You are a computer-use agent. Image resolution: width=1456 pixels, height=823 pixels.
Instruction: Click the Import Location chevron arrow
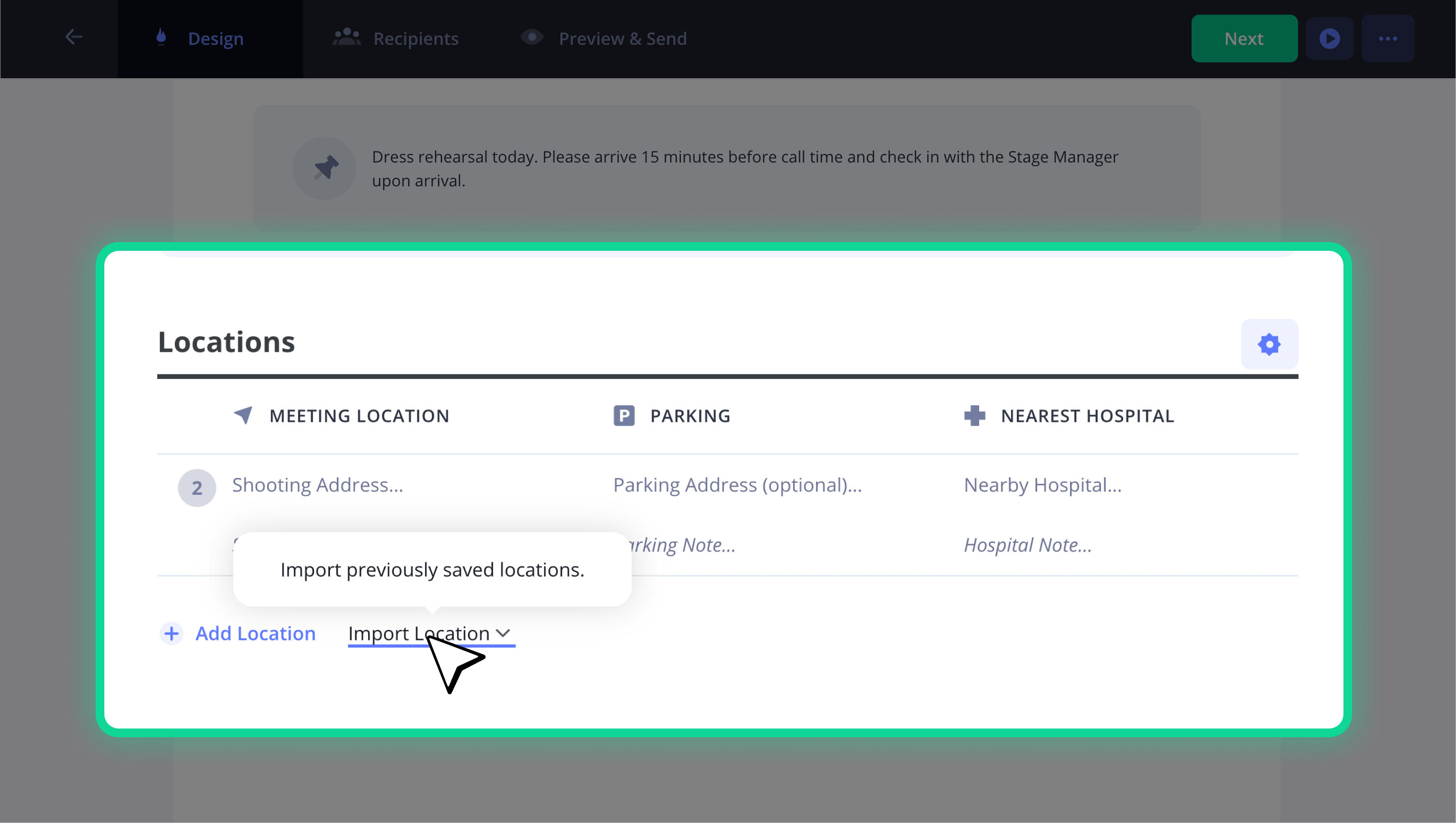[503, 634]
